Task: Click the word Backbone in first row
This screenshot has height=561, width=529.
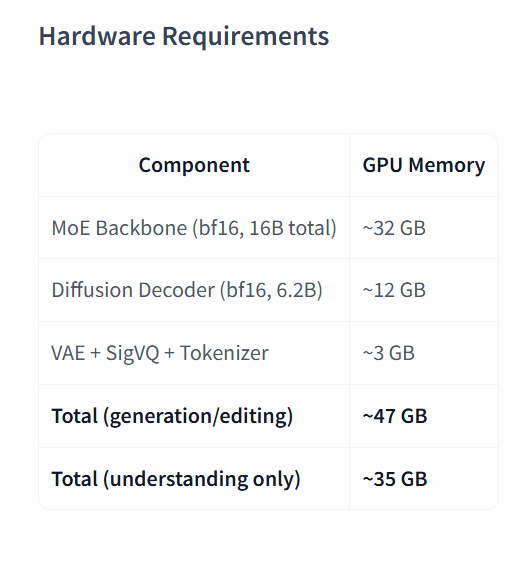Action: click(141, 228)
